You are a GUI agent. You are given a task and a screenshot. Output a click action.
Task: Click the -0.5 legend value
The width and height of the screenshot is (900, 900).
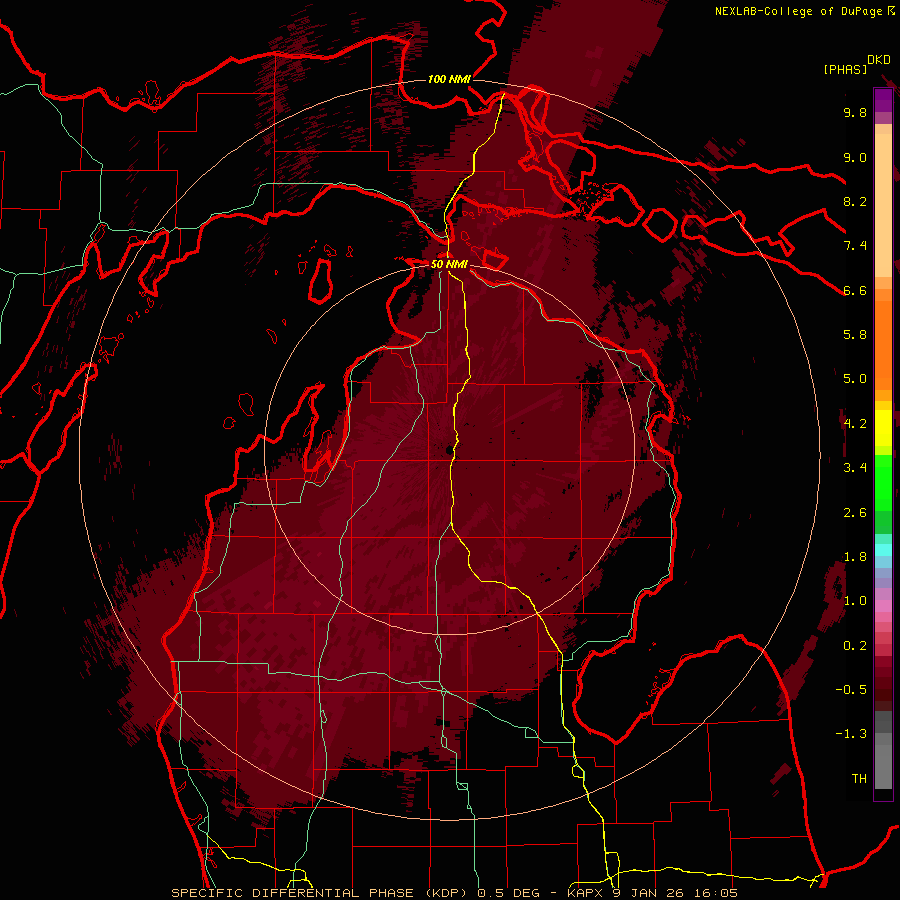851,690
